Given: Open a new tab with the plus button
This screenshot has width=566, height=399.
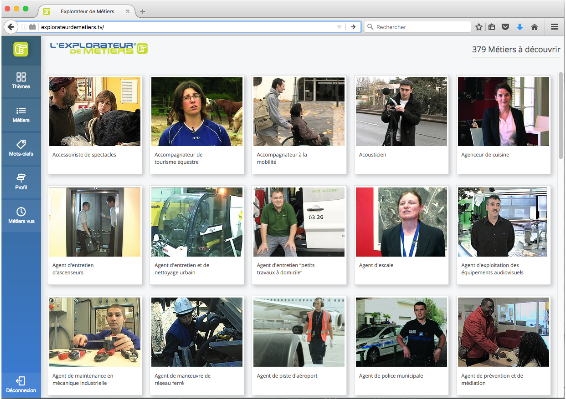Looking at the screenshot, I should [143, 12].
